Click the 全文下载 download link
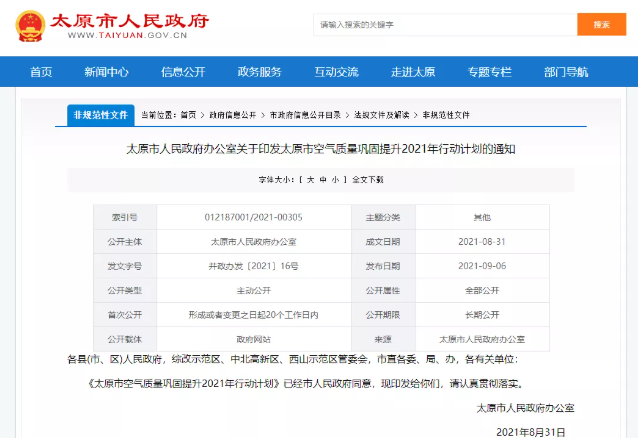This screenshot has width=638, height=438. (367, 179)
